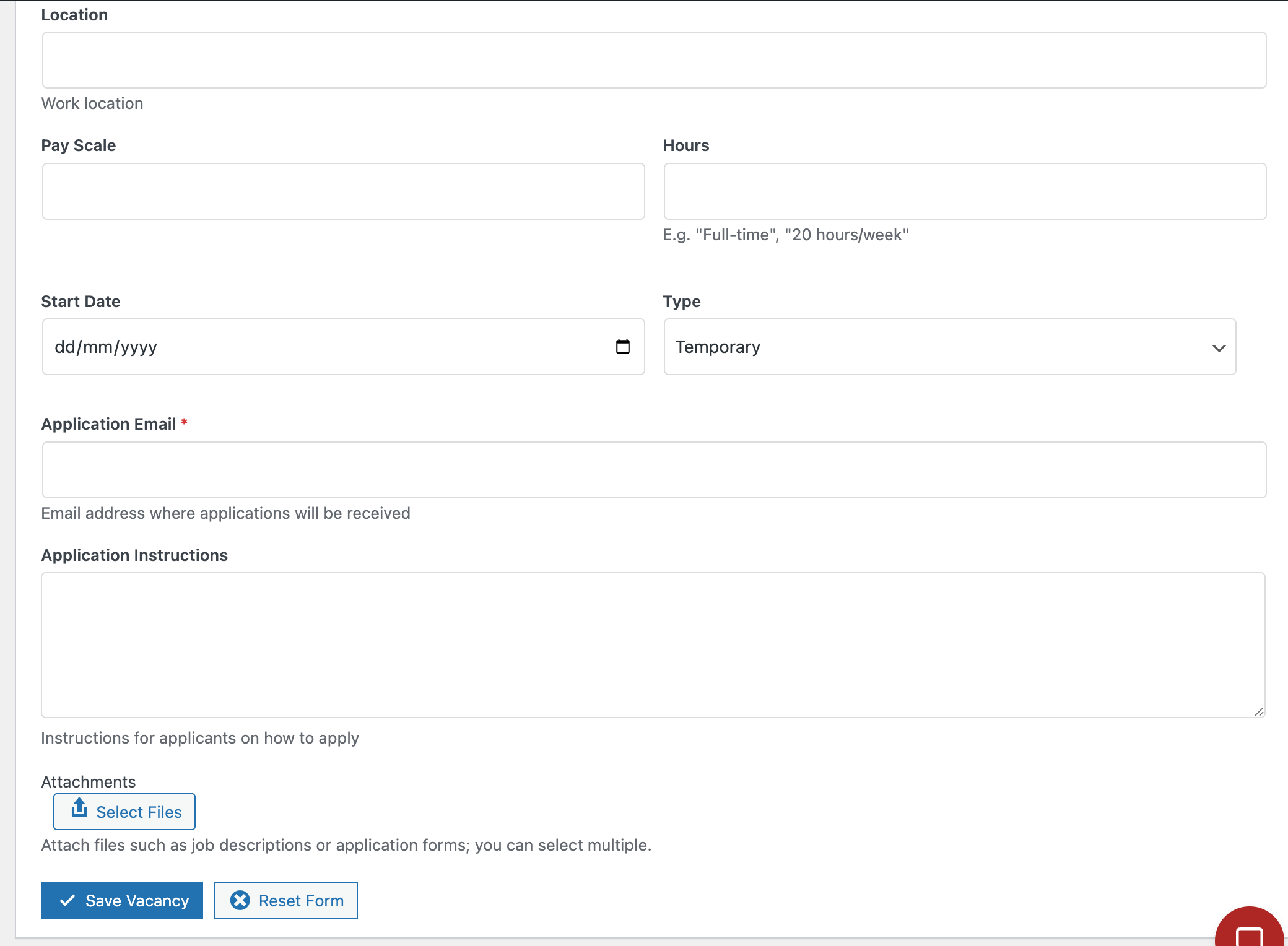Viewport: 1288px width, 946px height.
Task: Click the Select Files attachment button
Action: (x=124, y=812)
